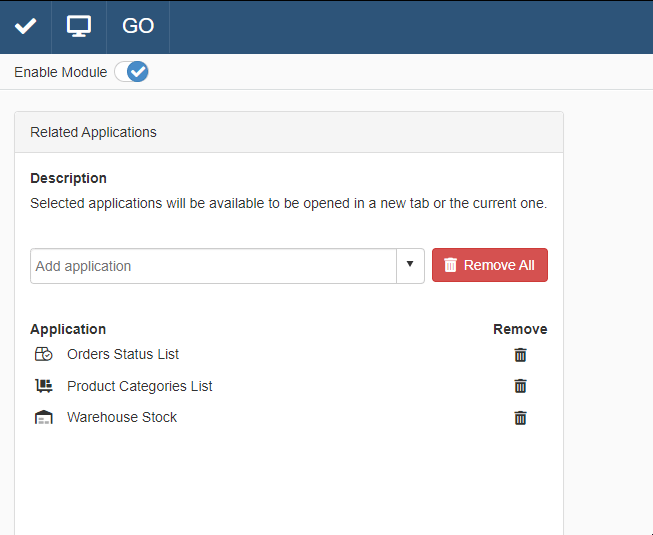Expand the Add application dropdown arrow
This screenshot has height=535, width=653.
pos(410,266)
